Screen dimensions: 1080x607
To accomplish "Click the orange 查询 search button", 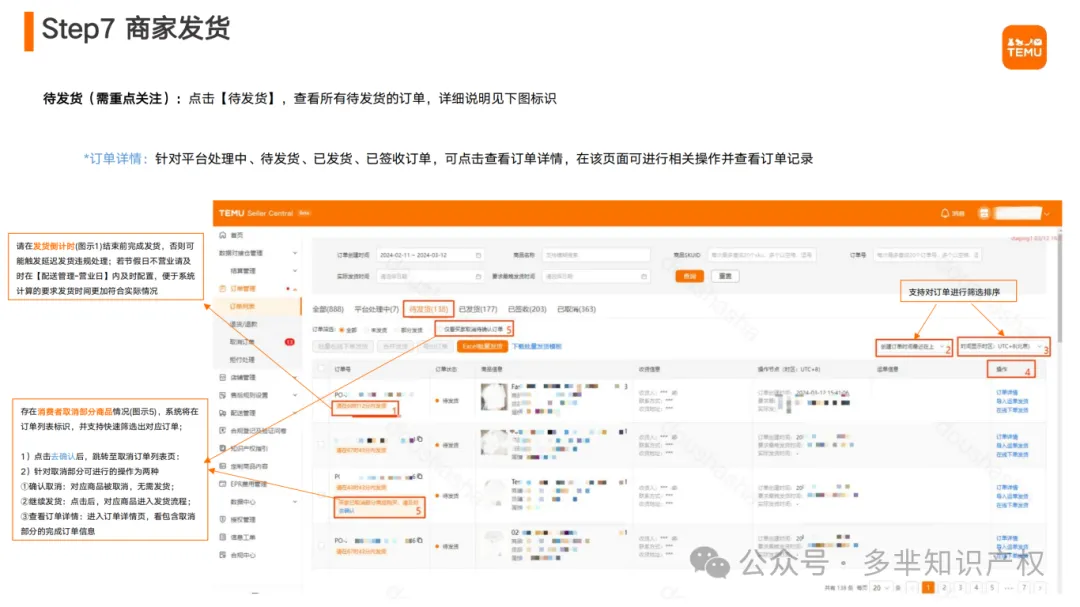I will click(689, 276).
